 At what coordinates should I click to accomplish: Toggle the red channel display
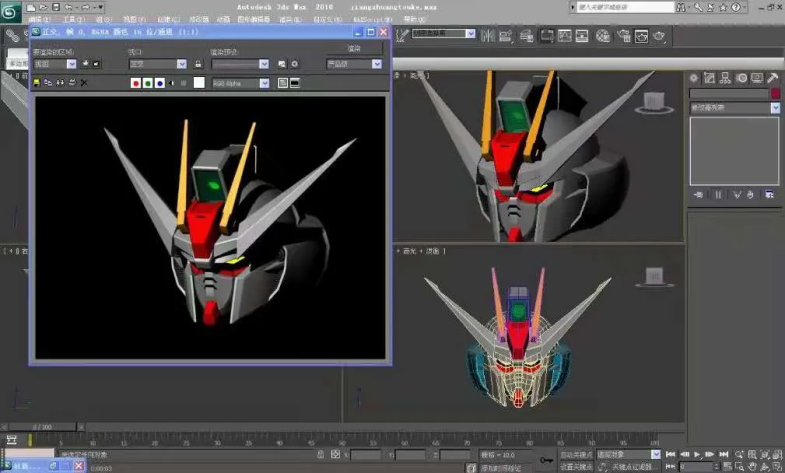coord(136,82)
